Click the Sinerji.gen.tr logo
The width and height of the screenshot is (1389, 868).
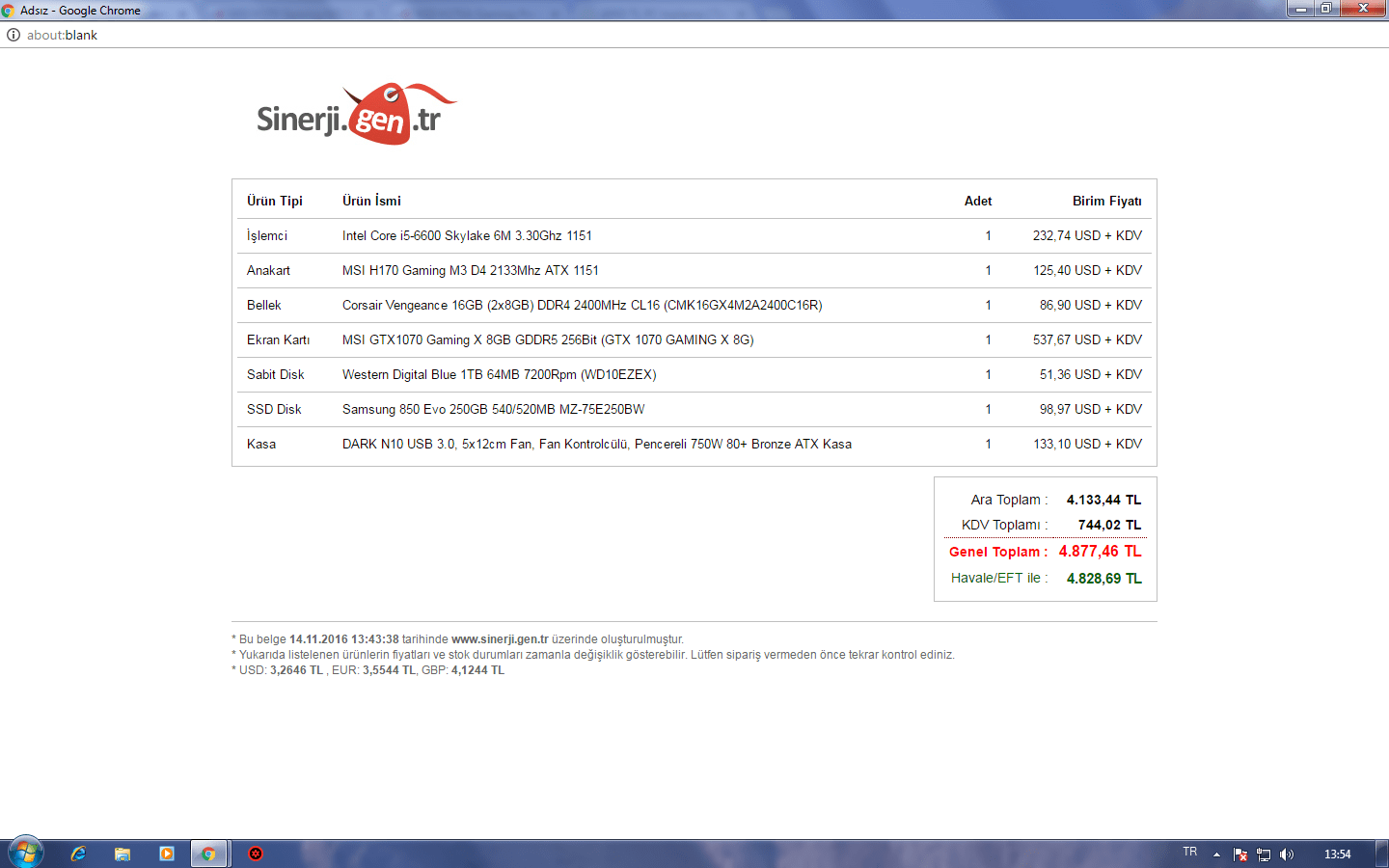coord(357,114)
